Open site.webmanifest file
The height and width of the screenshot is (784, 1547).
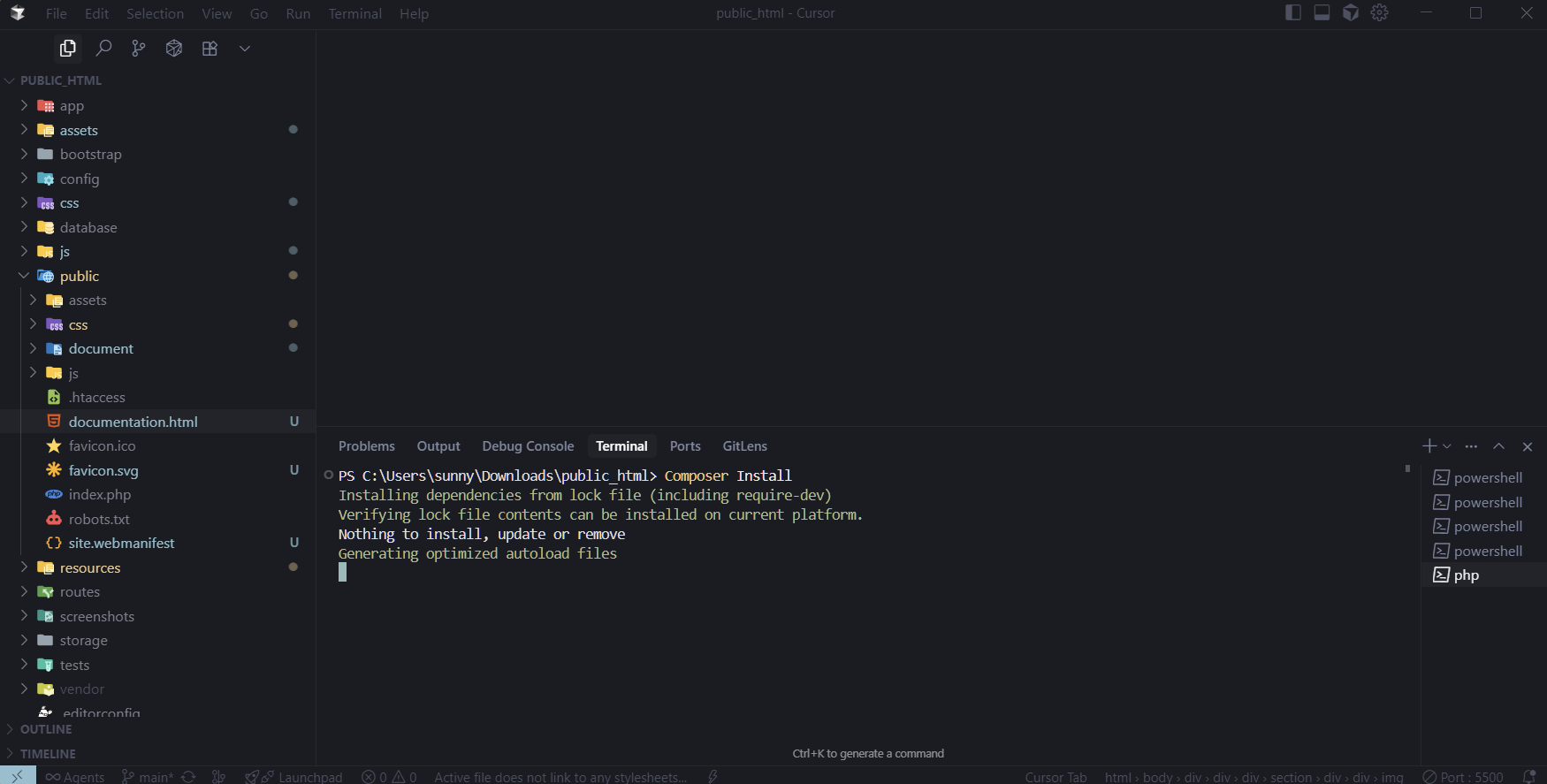click(122, 543)
